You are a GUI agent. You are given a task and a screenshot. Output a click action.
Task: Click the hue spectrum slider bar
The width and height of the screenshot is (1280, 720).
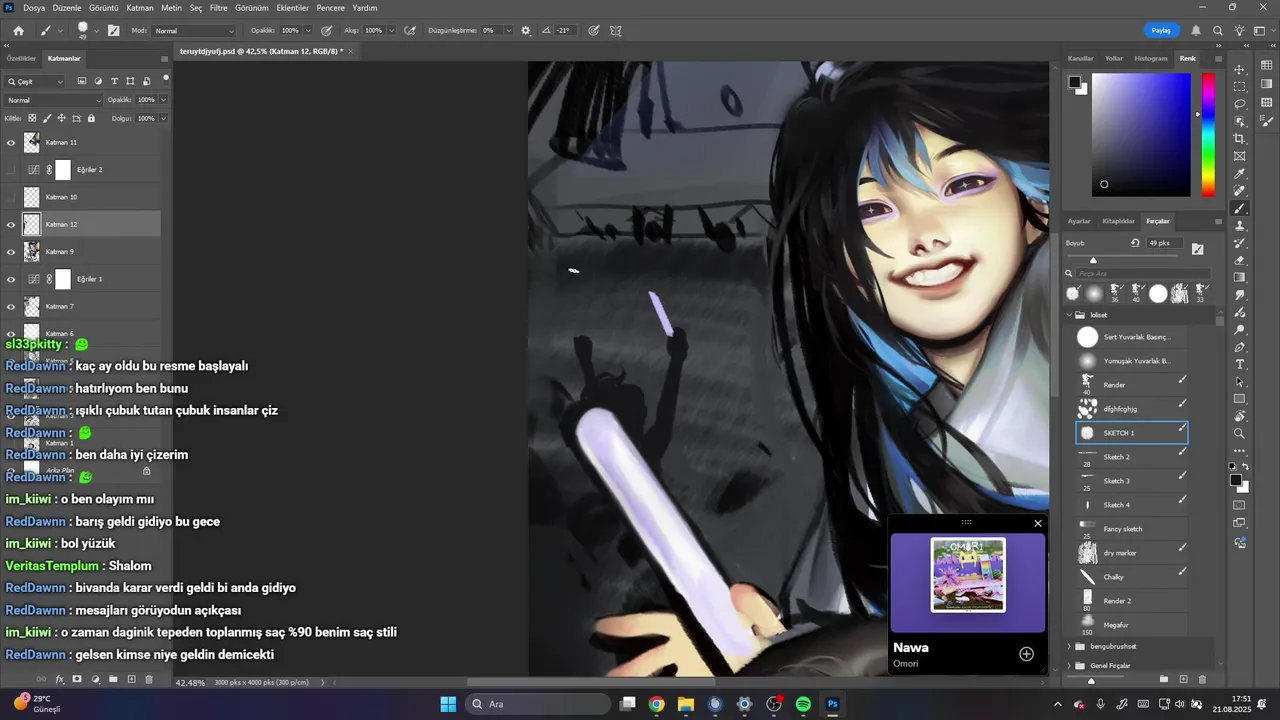point(1208,135)
